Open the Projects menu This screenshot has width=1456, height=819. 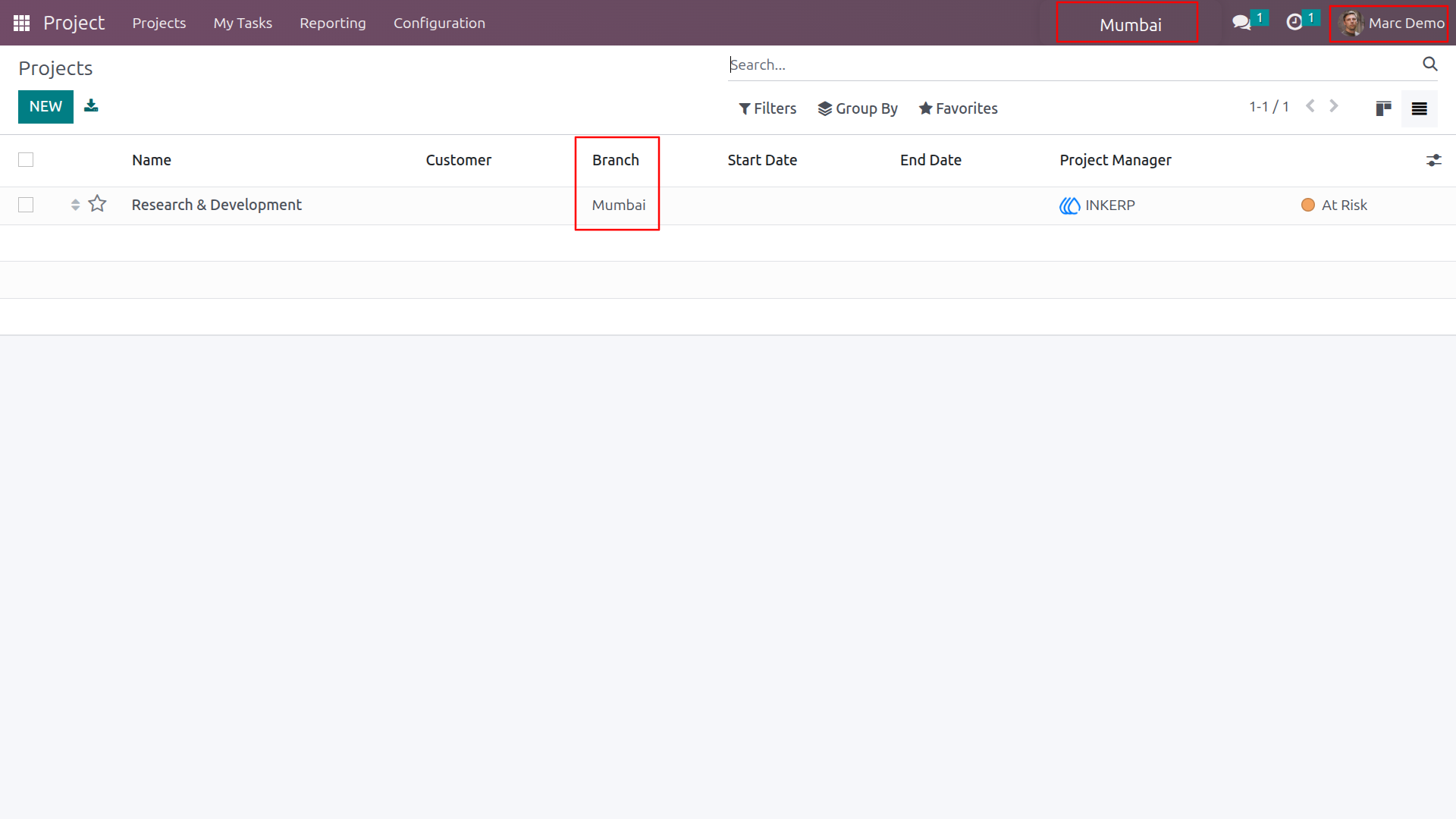pyautogui.click(x=159, y=23)
